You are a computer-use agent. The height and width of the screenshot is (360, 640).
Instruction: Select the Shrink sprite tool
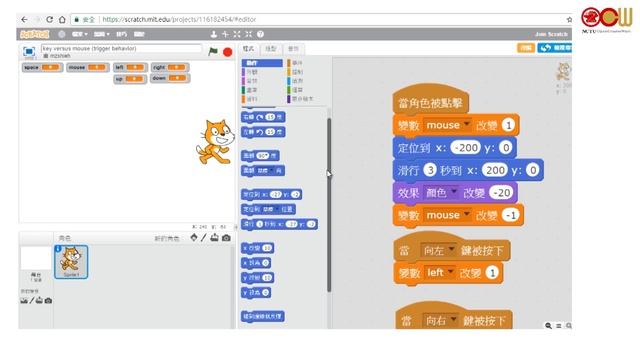coord(249,34)
